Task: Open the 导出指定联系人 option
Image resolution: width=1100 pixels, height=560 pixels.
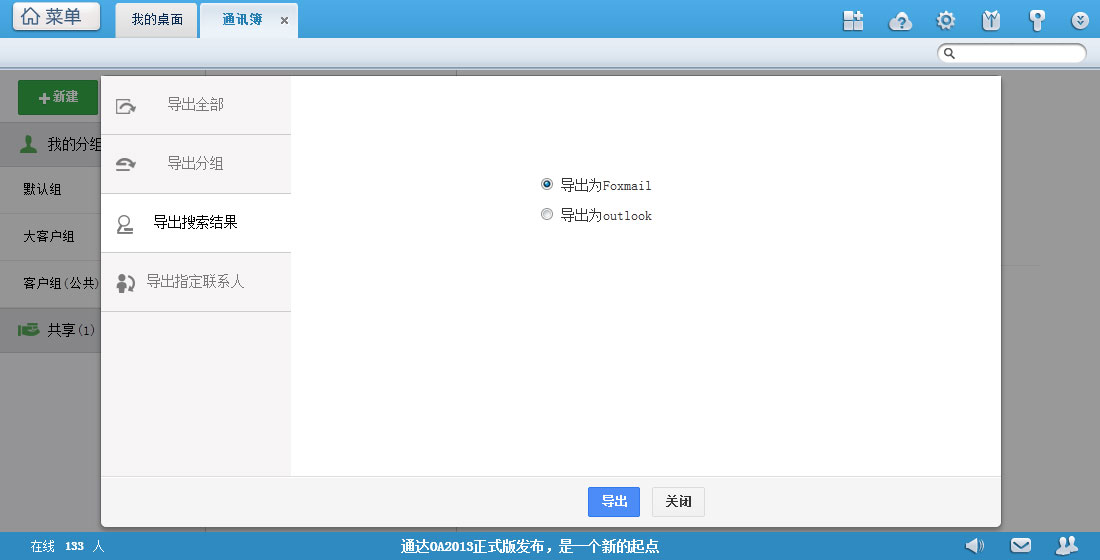Action: pyautogui.click(x=195, y=282)
